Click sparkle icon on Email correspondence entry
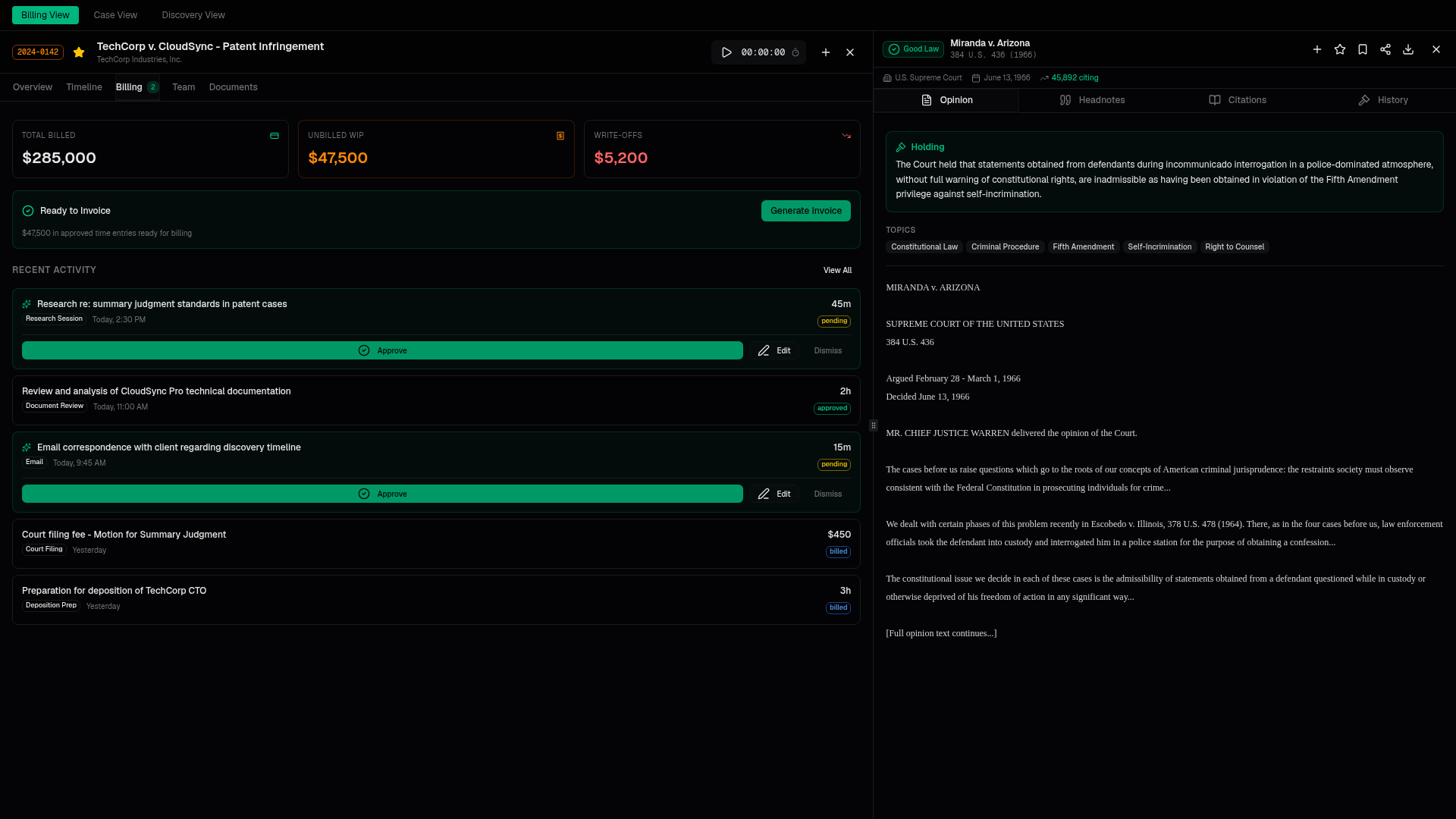 point(27,447)
